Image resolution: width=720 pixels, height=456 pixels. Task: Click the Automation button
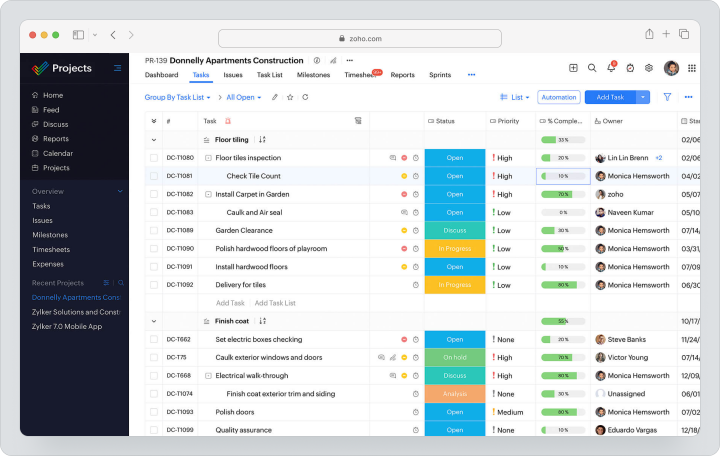(x=559, y=97)
